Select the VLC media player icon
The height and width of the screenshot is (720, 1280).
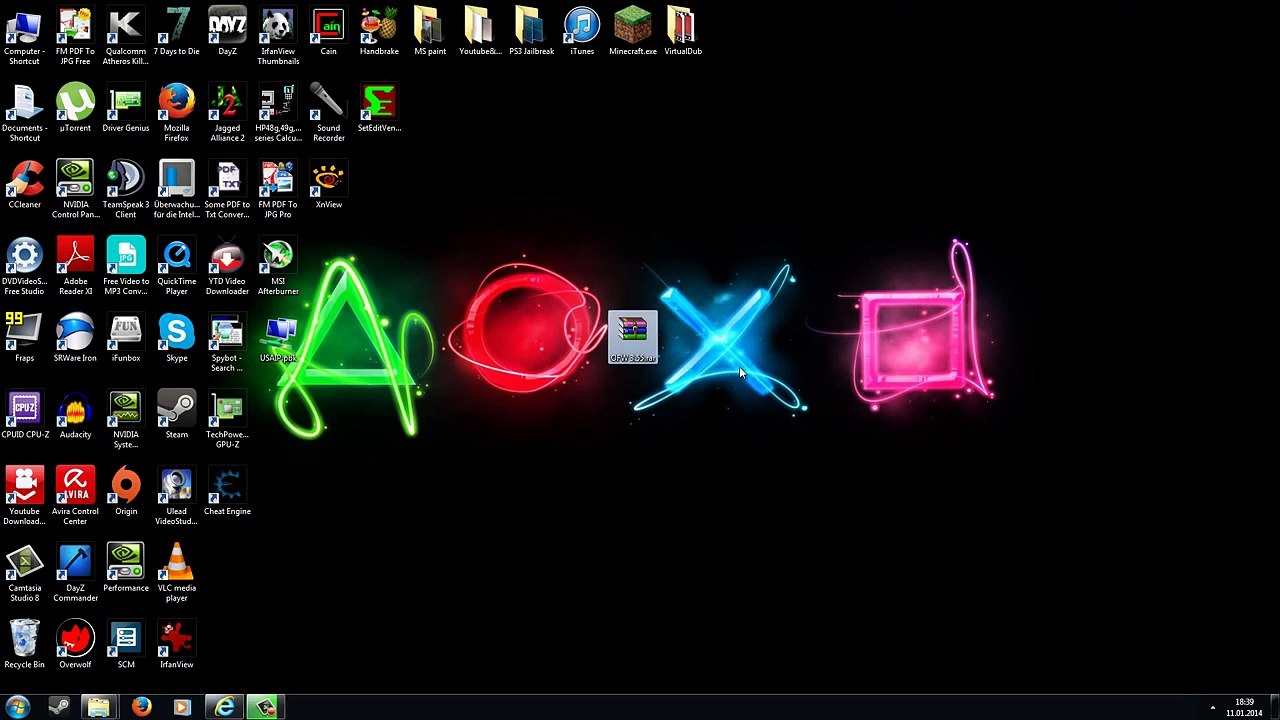coord(176,573)
